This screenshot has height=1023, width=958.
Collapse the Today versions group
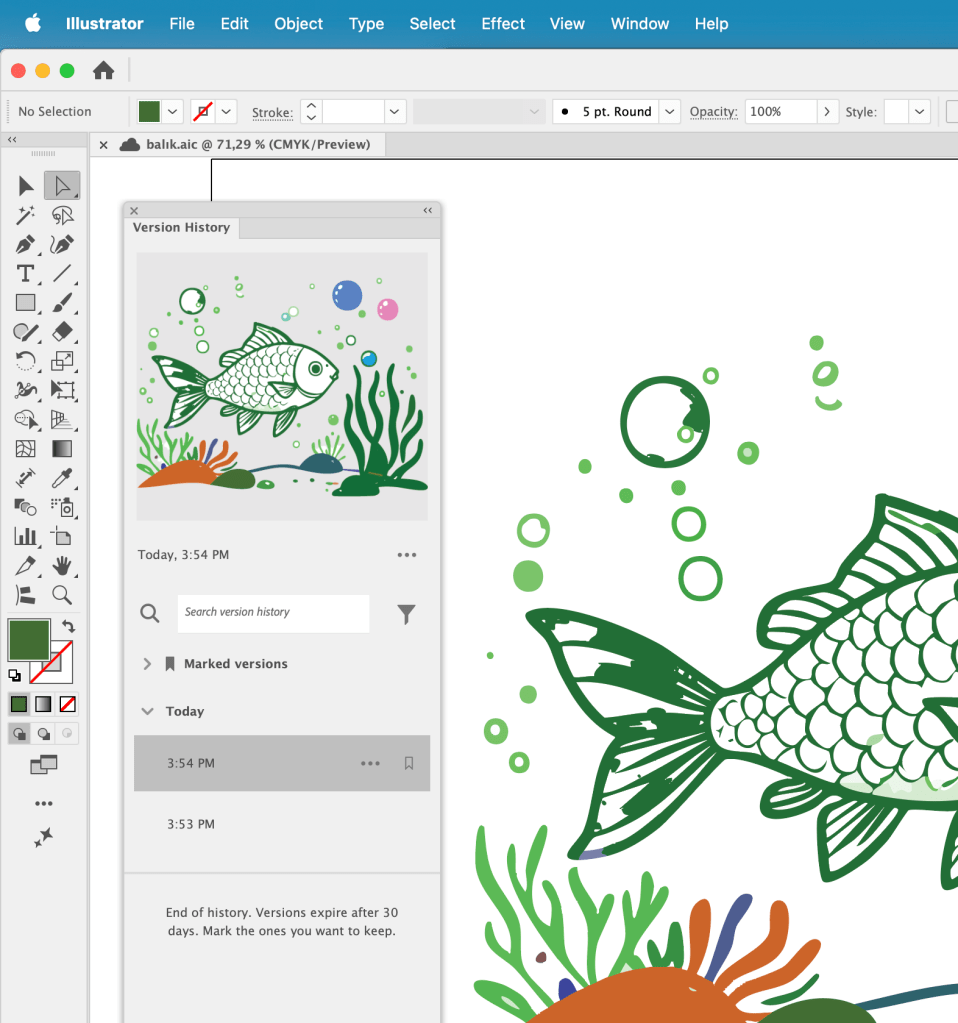coord(148,712)
